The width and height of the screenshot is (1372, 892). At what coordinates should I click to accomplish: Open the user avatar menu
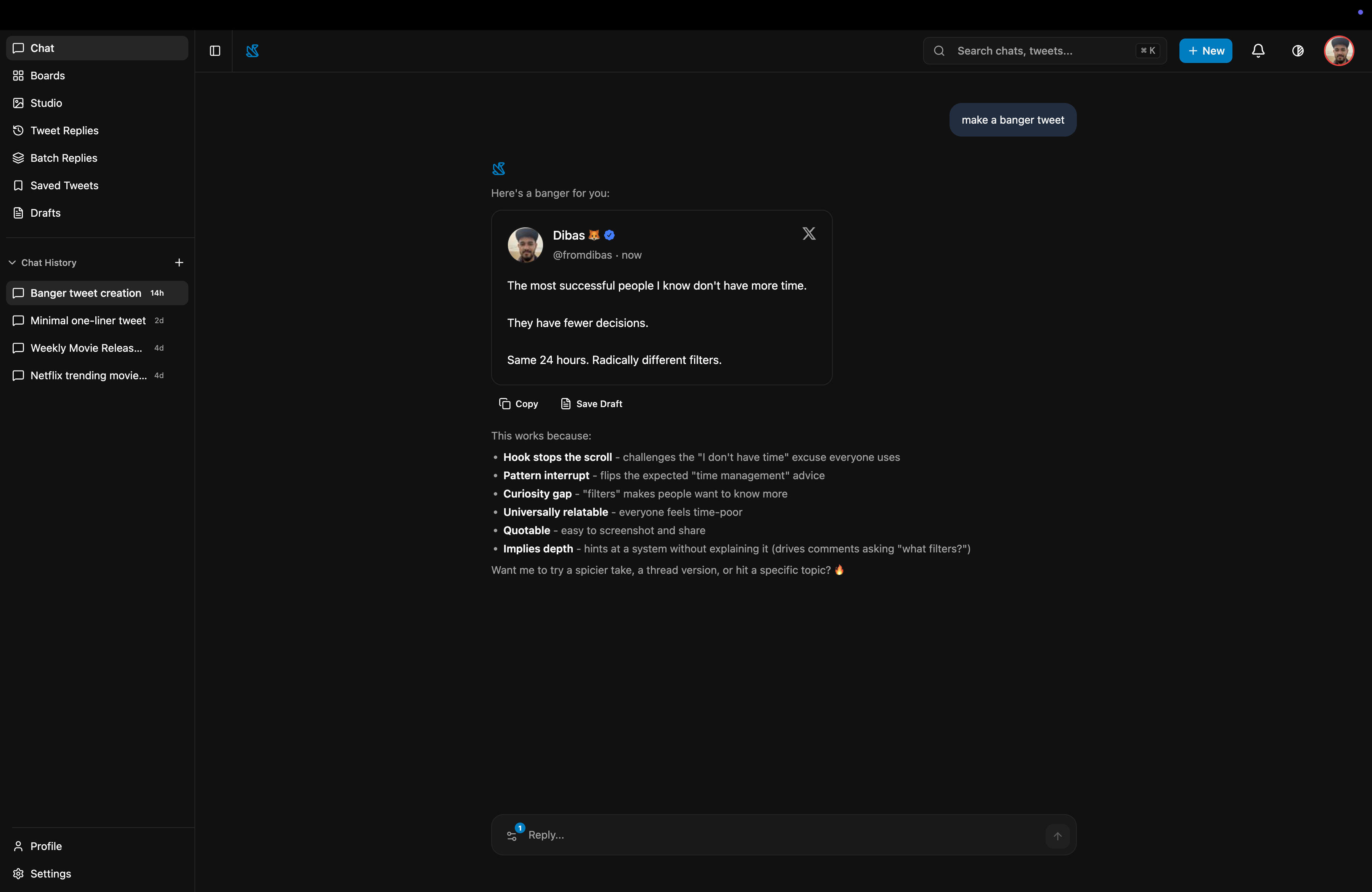click(x=1338, y=51)
